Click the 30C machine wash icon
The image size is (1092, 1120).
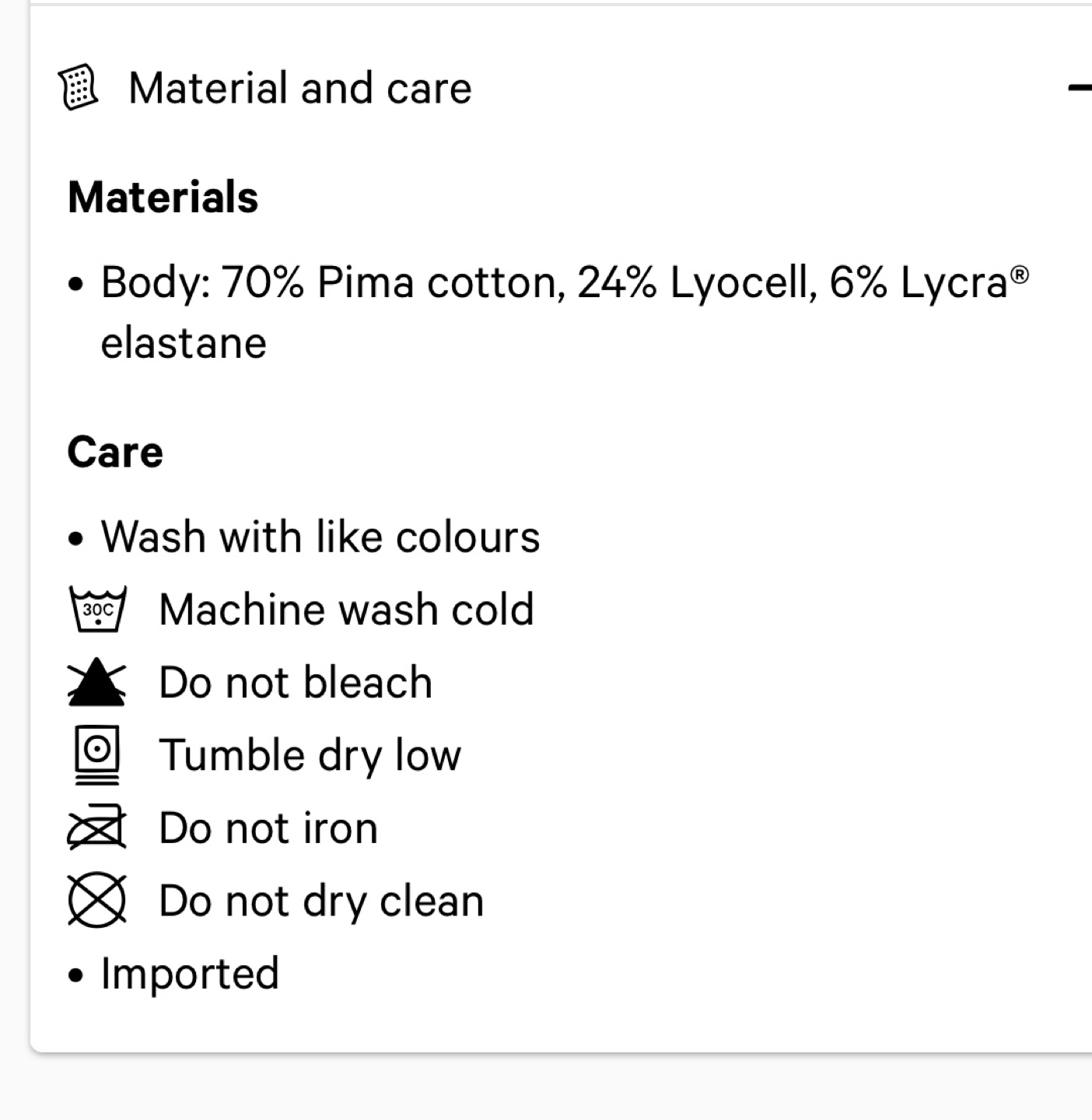[x=97, y=609]
